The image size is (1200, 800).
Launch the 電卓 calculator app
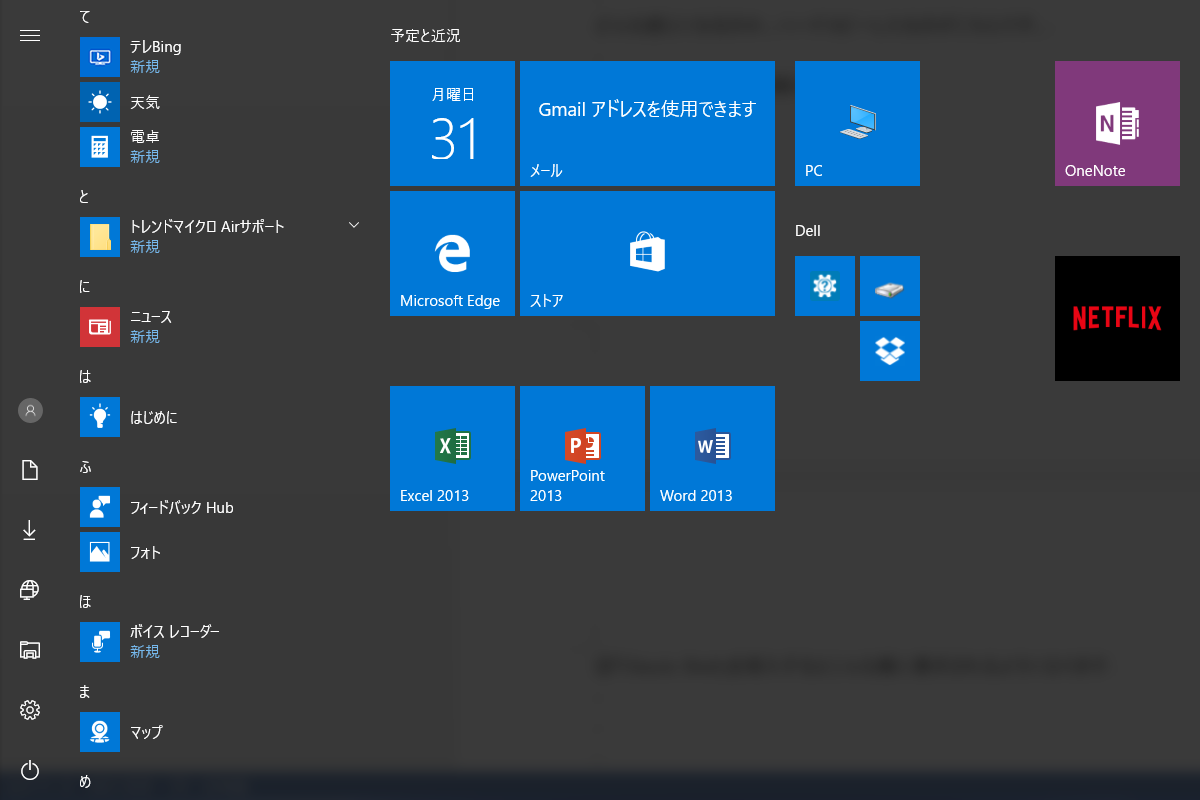coord(220,147)
